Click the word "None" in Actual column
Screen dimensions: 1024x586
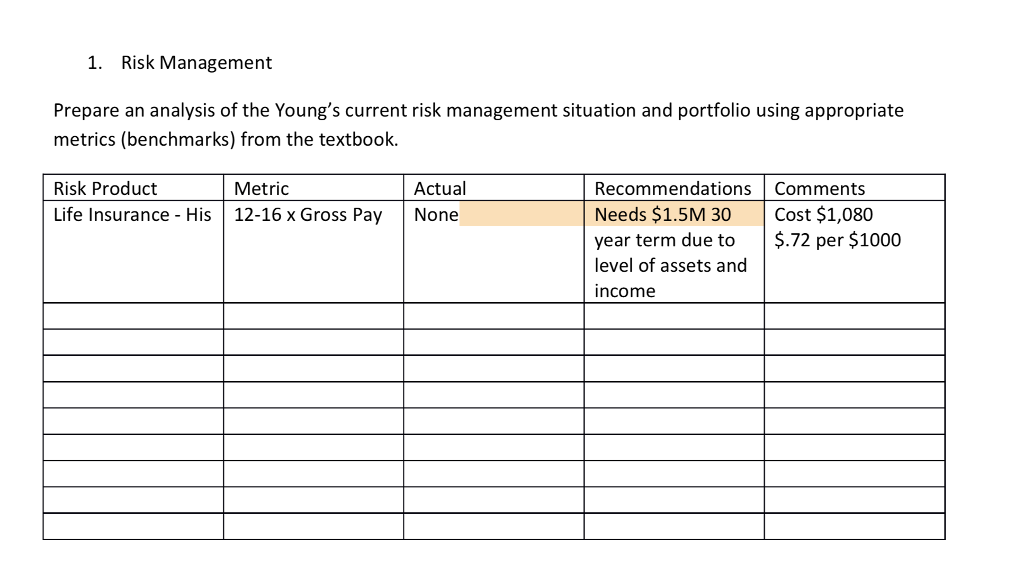436,215
